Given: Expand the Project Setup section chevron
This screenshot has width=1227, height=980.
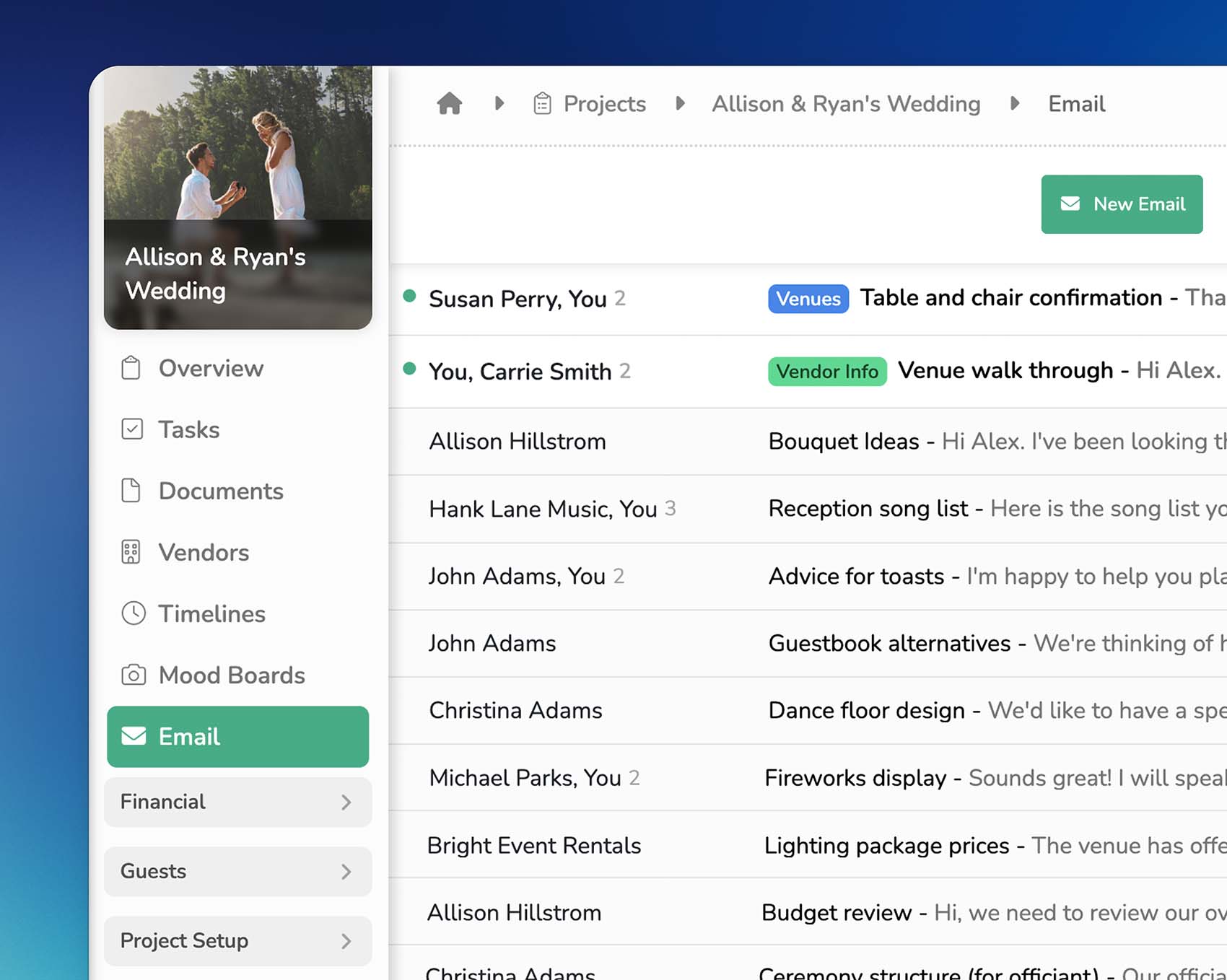Looking at the screenshot, I should [x=346, y=941].
